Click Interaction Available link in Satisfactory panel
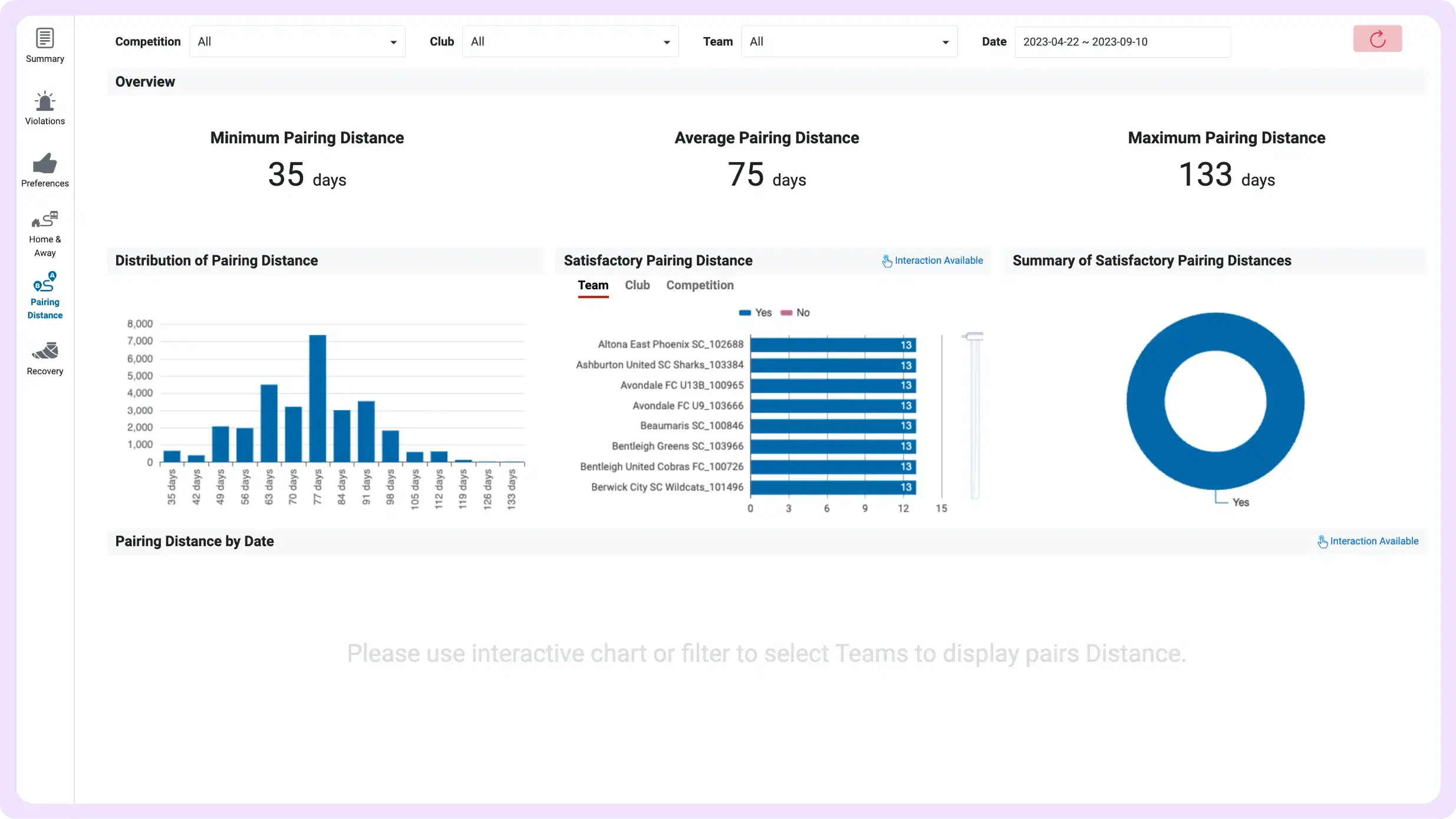The image size is (1456, 819). coord(938,260)
